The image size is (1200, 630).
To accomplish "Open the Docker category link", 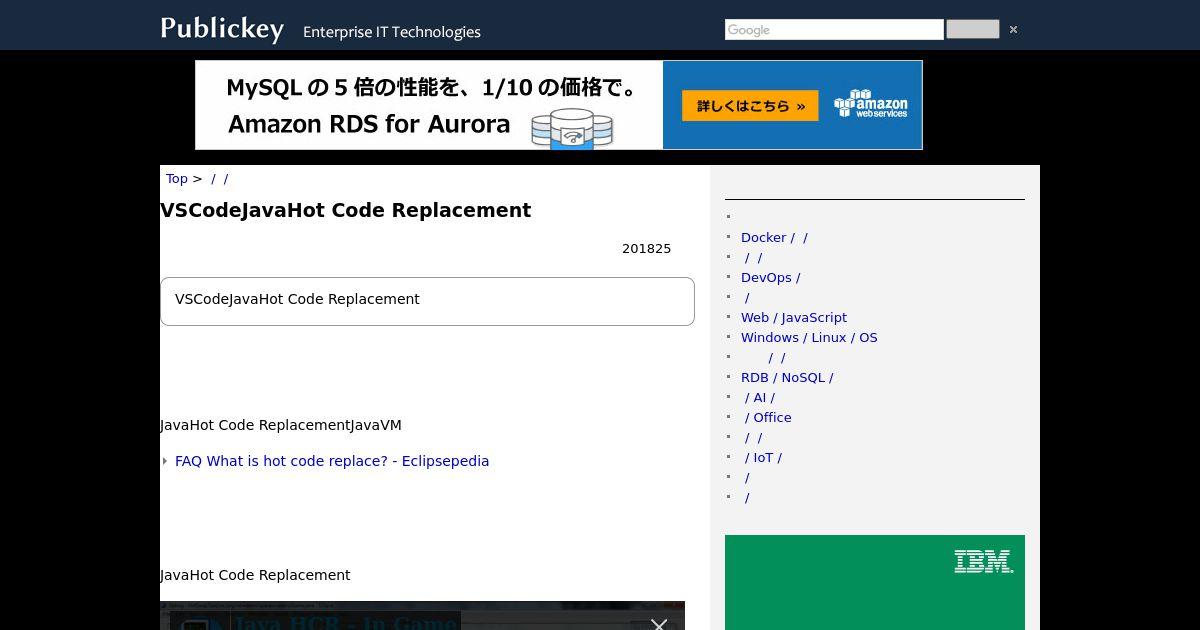I will [x=774, y=237].
